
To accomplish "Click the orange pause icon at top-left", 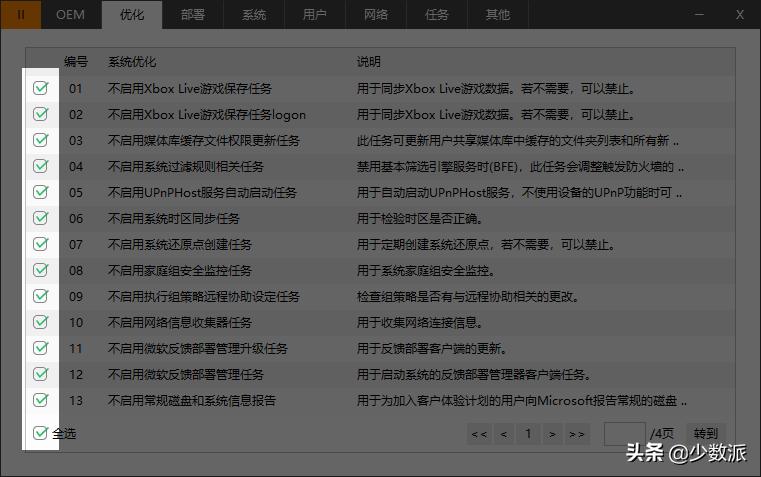I will 21,15.
